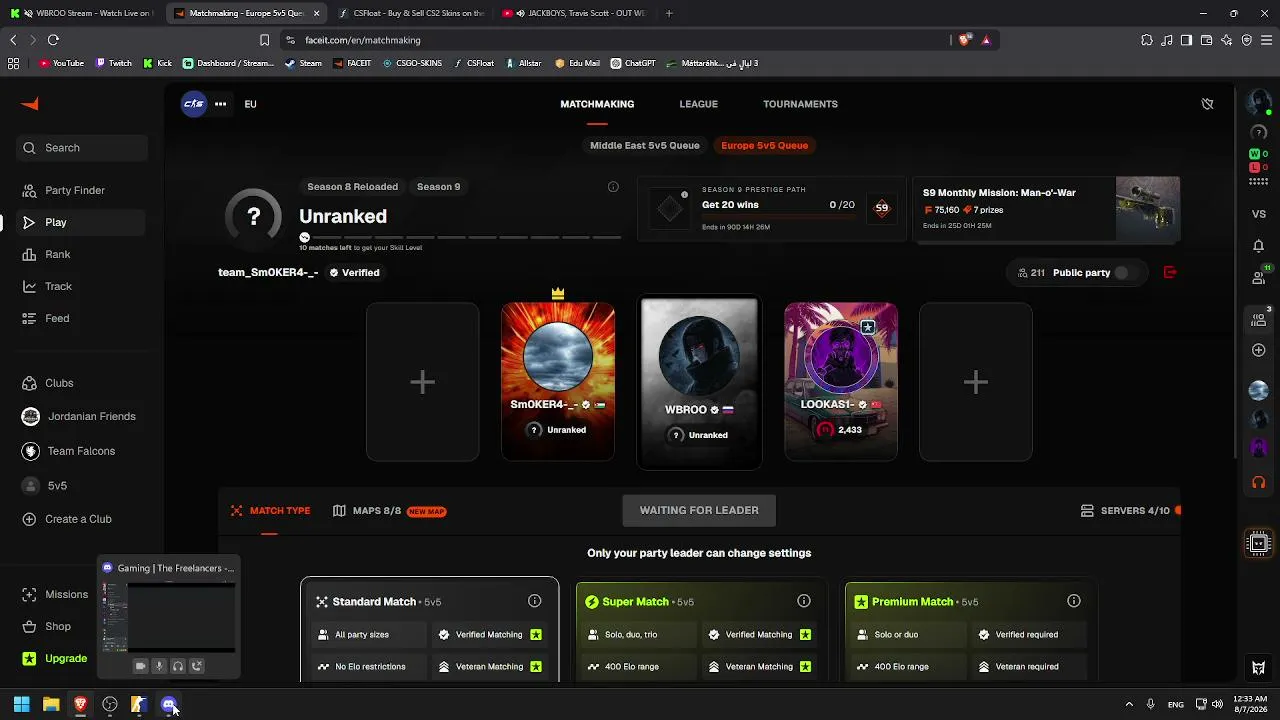
Task: Switch to the WBROO Stream browser tab
Action: coord(82,13)
